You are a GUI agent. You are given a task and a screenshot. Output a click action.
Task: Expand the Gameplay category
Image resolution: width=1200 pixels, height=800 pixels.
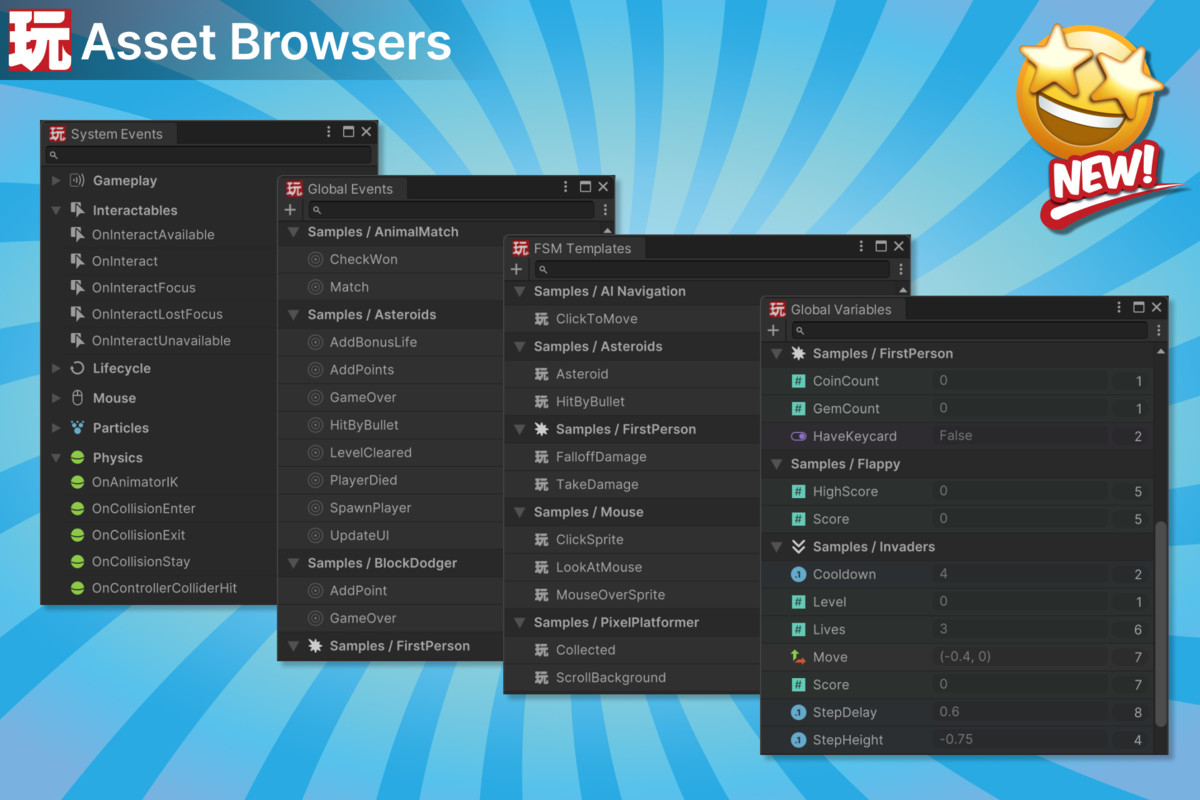coord(56,181)
